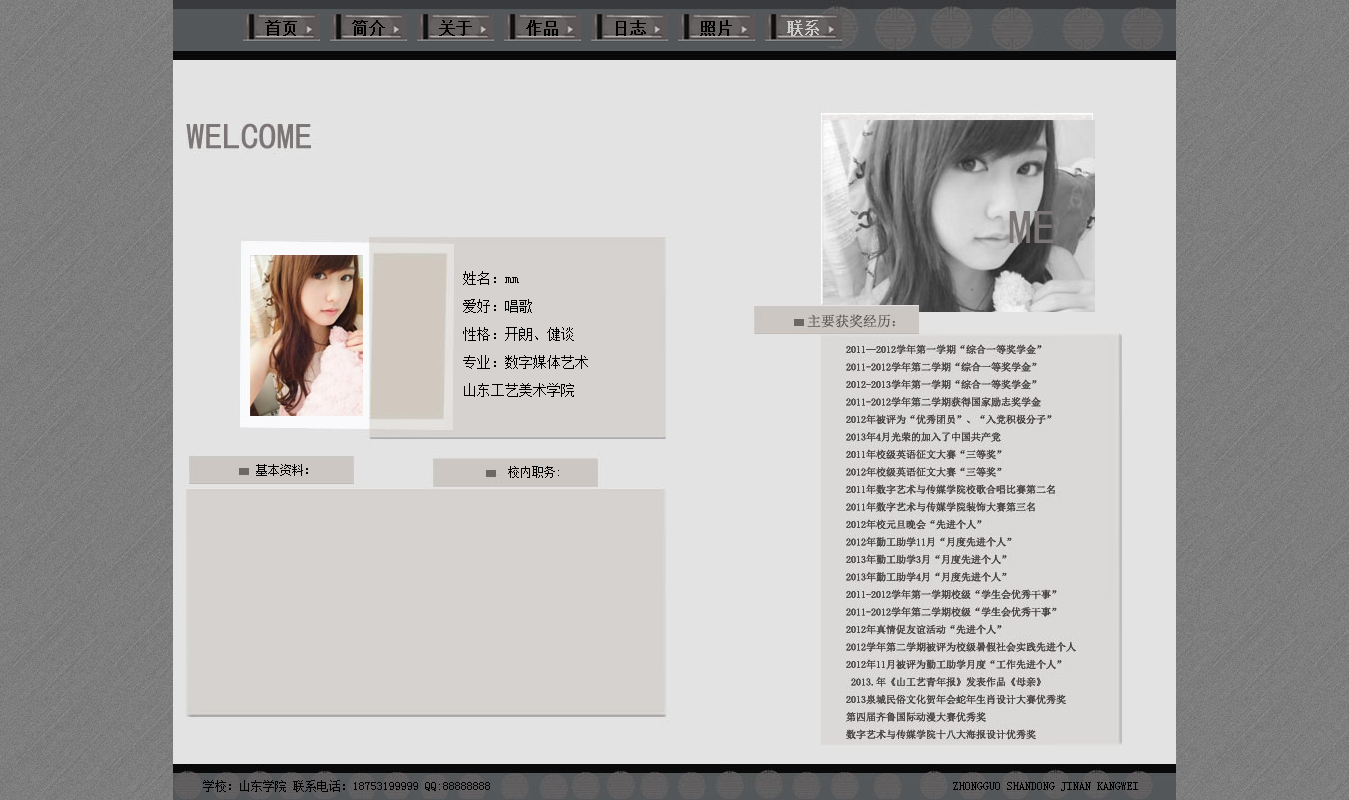This screenshot has height=800, width=1349.
Task: Select the award entry 第四届齐鲁国际动漫大赛优秀奖
Action: 915,717
